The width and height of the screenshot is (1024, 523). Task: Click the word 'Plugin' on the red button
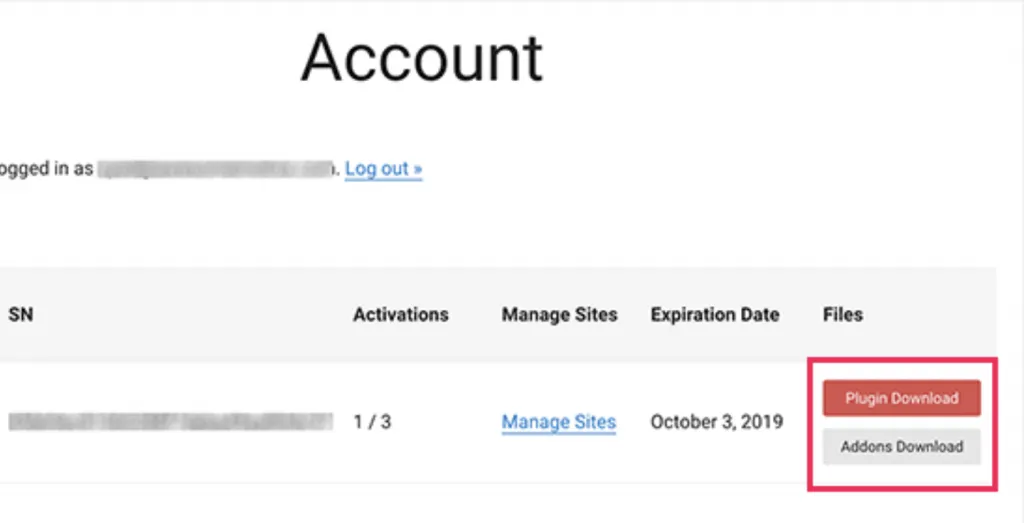[867, 398]
